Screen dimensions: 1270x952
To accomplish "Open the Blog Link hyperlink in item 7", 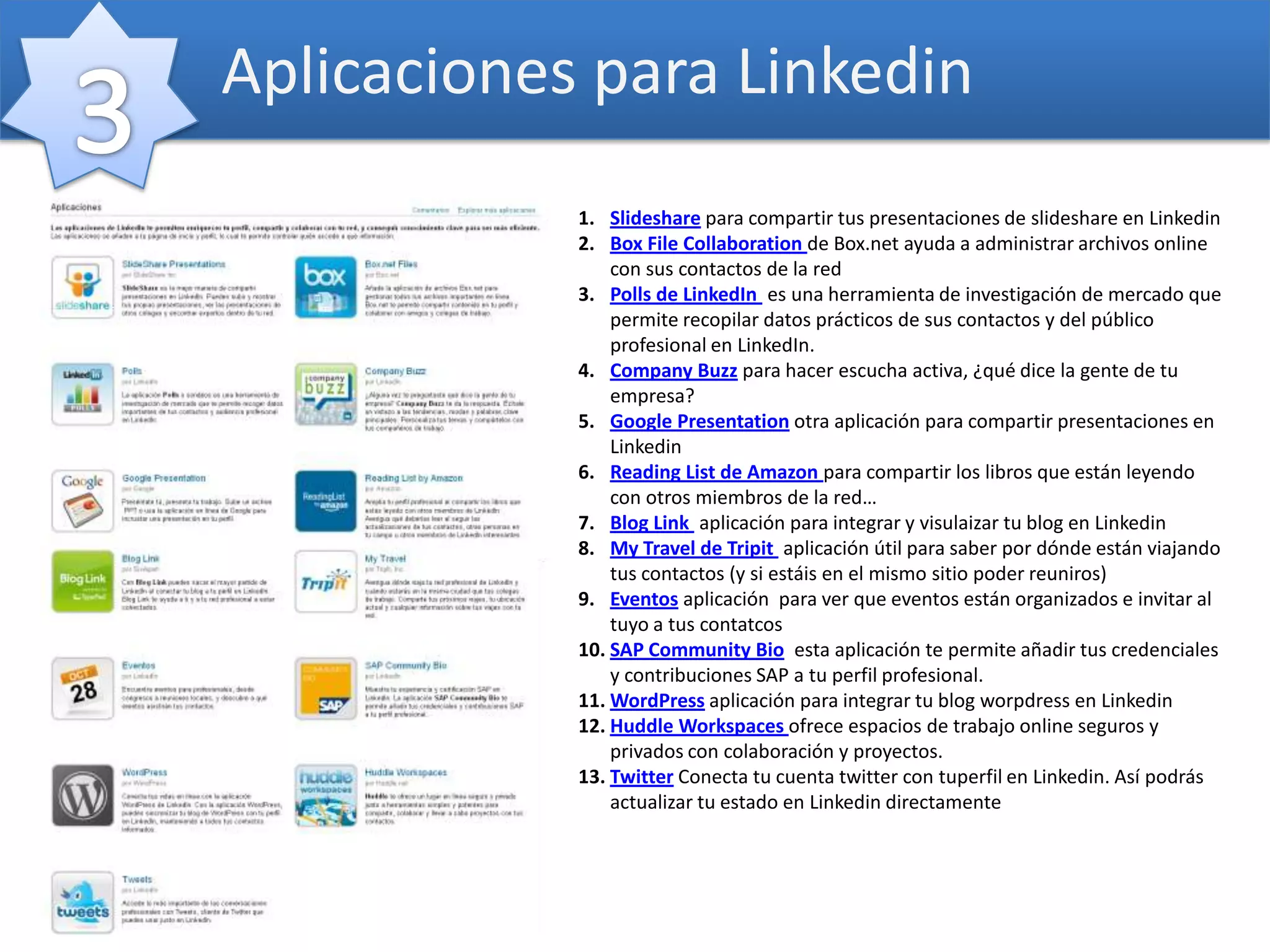I will (x=651, y=523).
